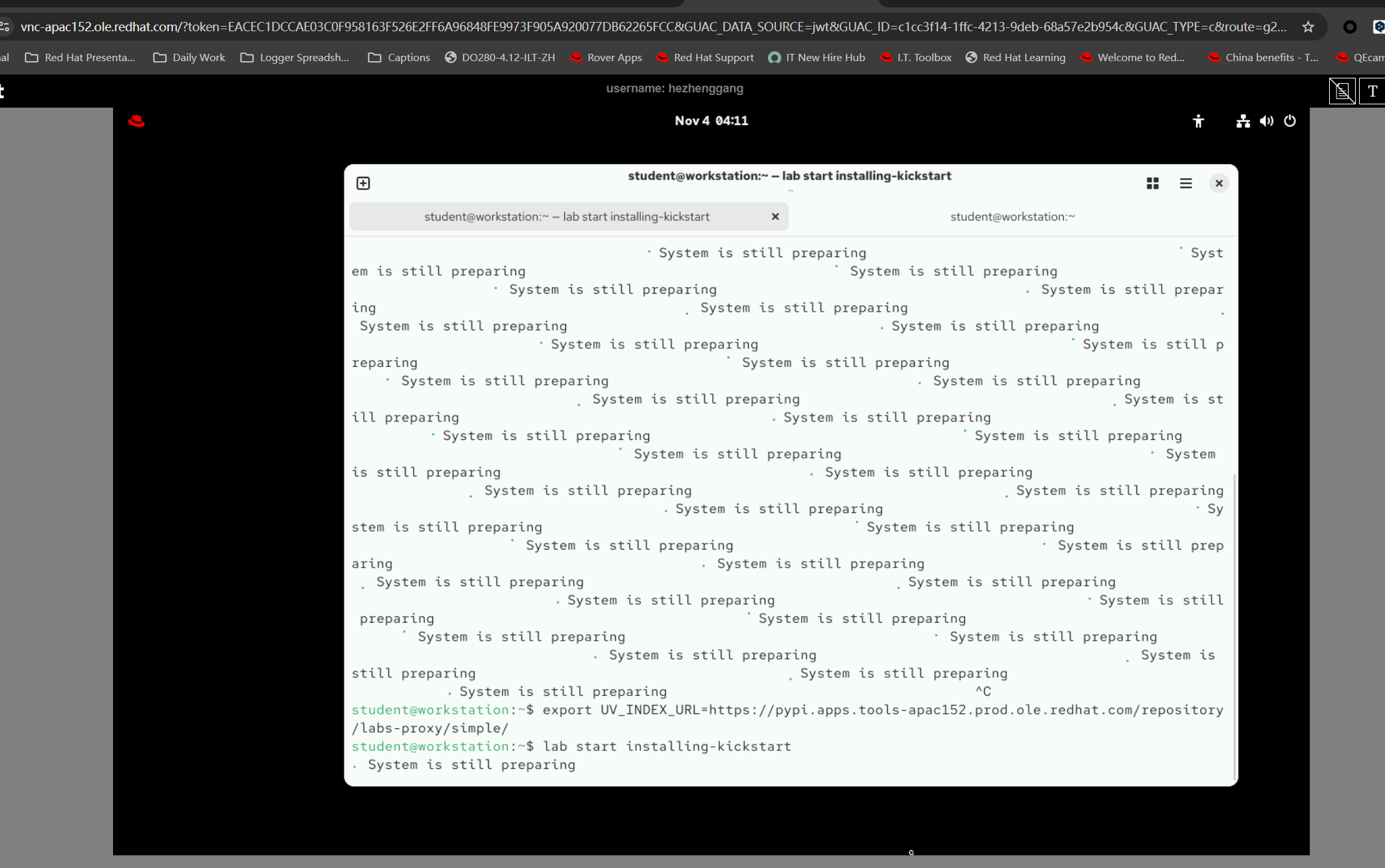This screenshot has height=868, width=1385.
Task: Open the Red Hat Support bookmark
Action: (705, 58)
